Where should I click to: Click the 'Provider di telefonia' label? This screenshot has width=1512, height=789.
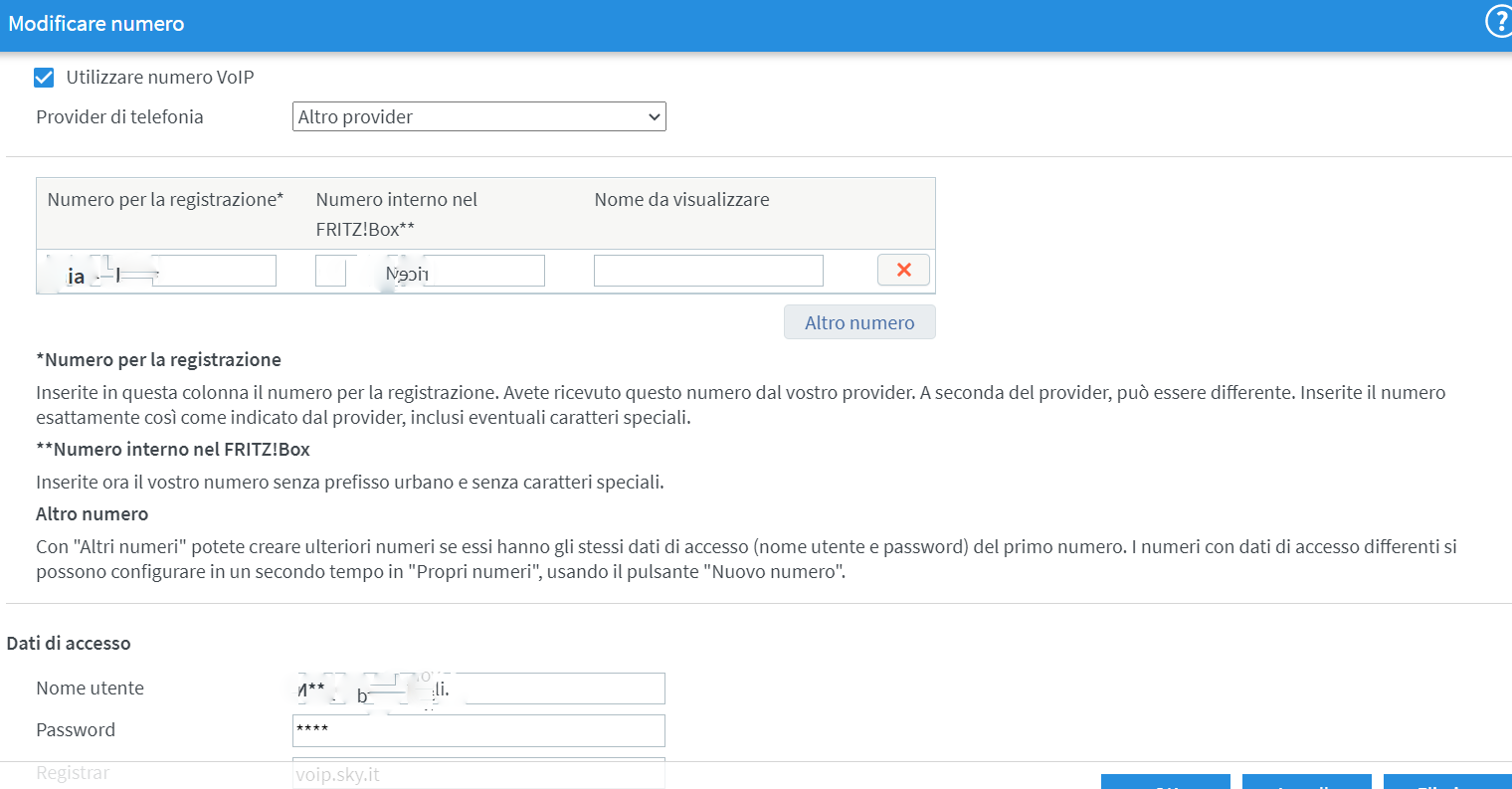[119, 116]
